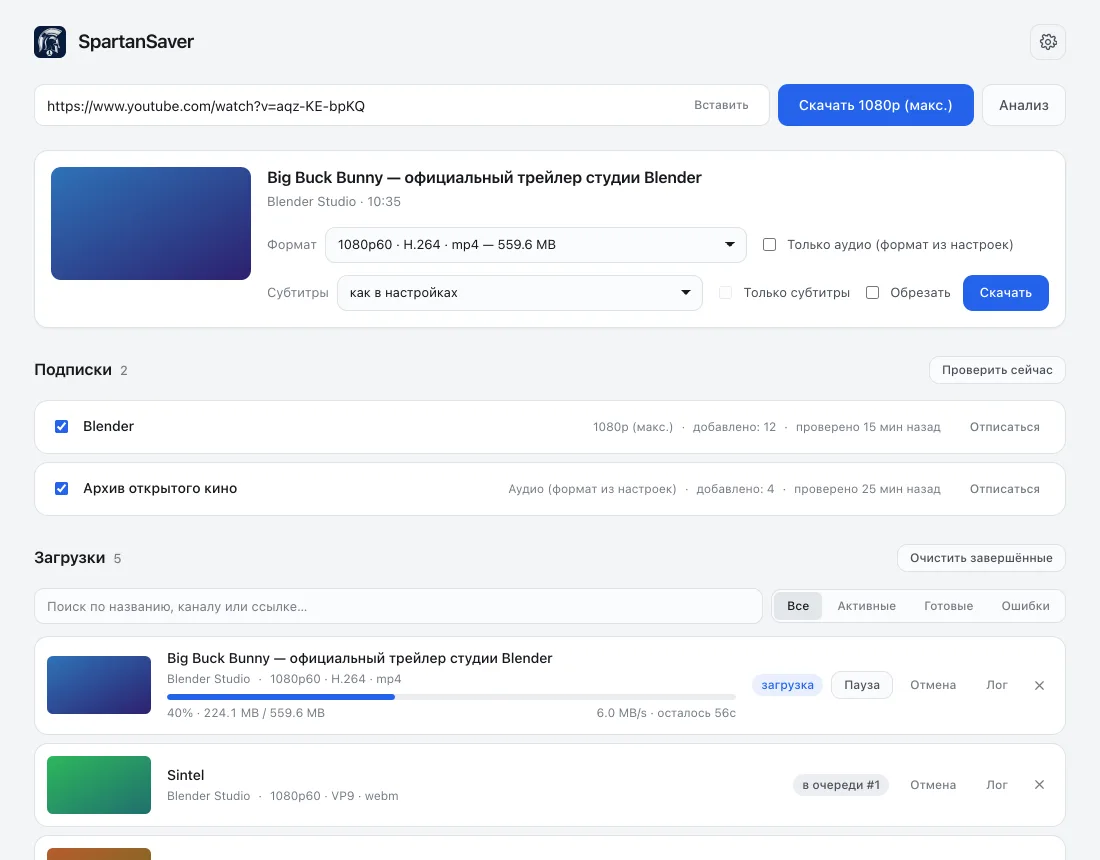Open settings with the gear icon
1100x860 pixels.
pos(1048,42)
